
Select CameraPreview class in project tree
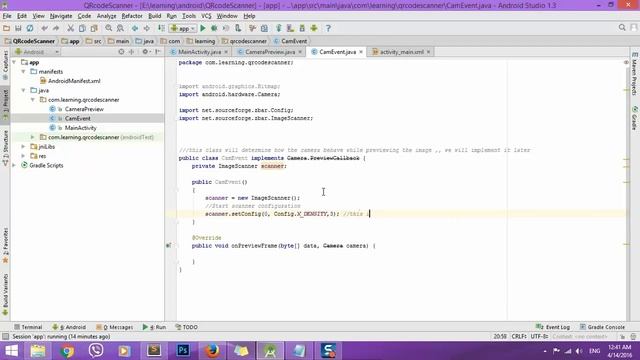tap(84, 109)
